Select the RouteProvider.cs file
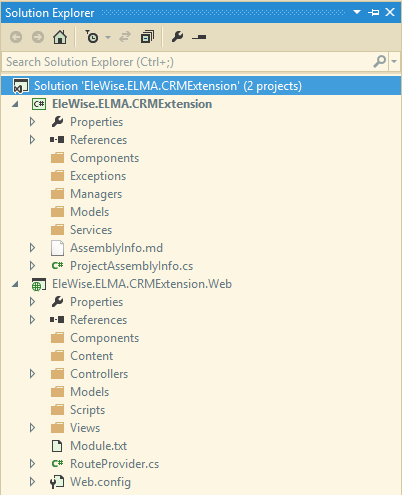 114,464
